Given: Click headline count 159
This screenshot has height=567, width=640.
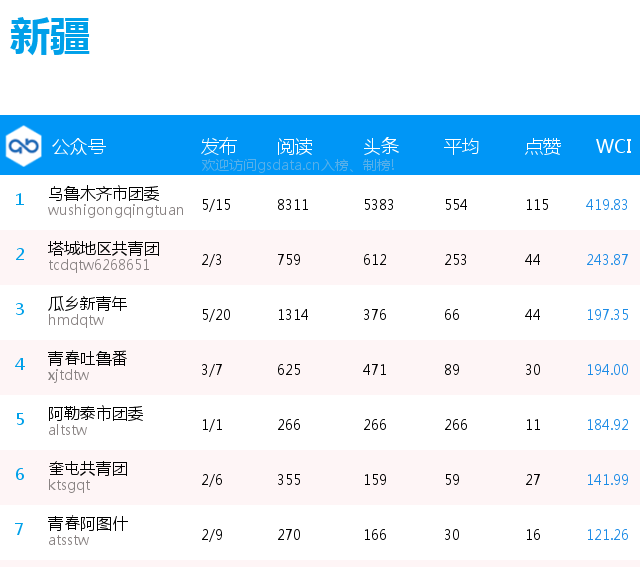Looking at the screenshot, I should pos(375,480).
